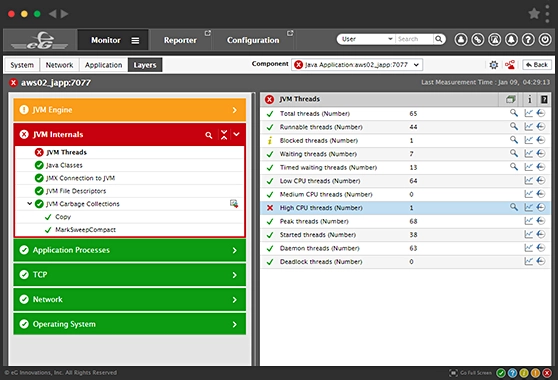Click the Back button

pos(537,65)
